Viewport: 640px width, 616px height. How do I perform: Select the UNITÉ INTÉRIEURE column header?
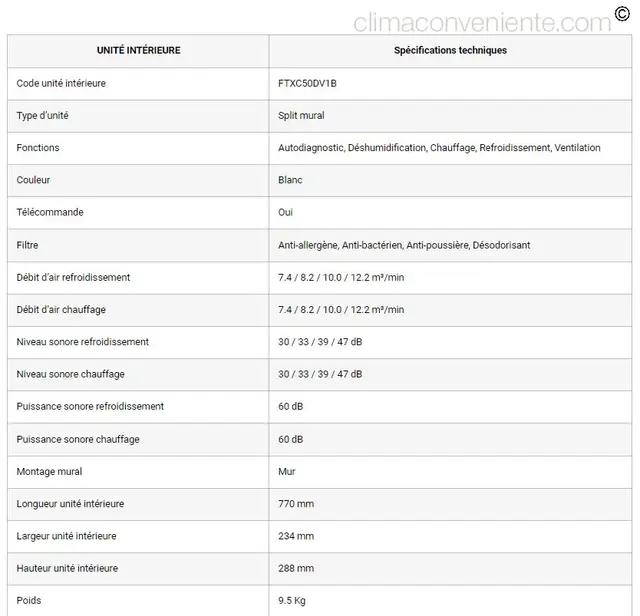(x=138, y=51)
